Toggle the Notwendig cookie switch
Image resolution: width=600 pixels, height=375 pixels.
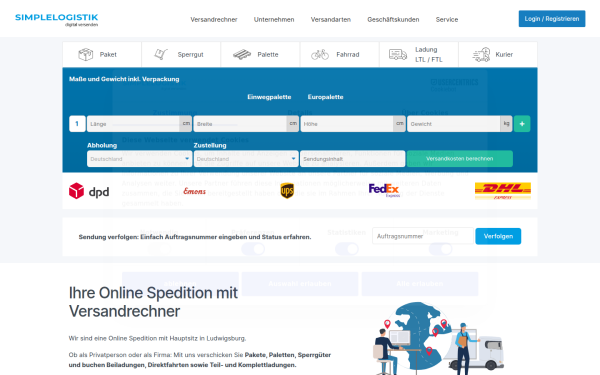[159, 249]
